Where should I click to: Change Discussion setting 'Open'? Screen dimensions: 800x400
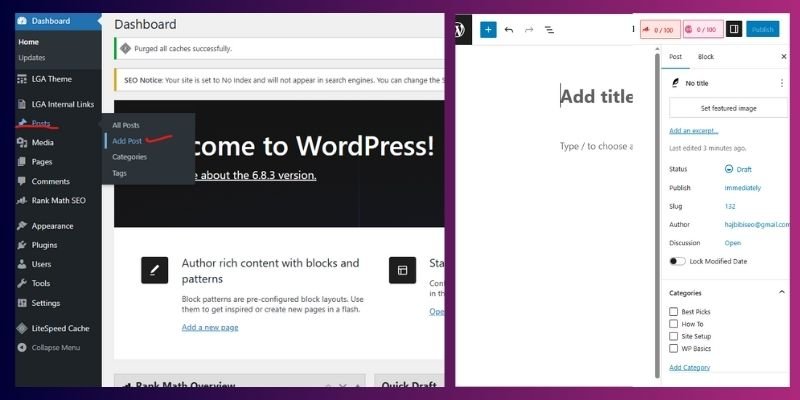click(733, 243)
